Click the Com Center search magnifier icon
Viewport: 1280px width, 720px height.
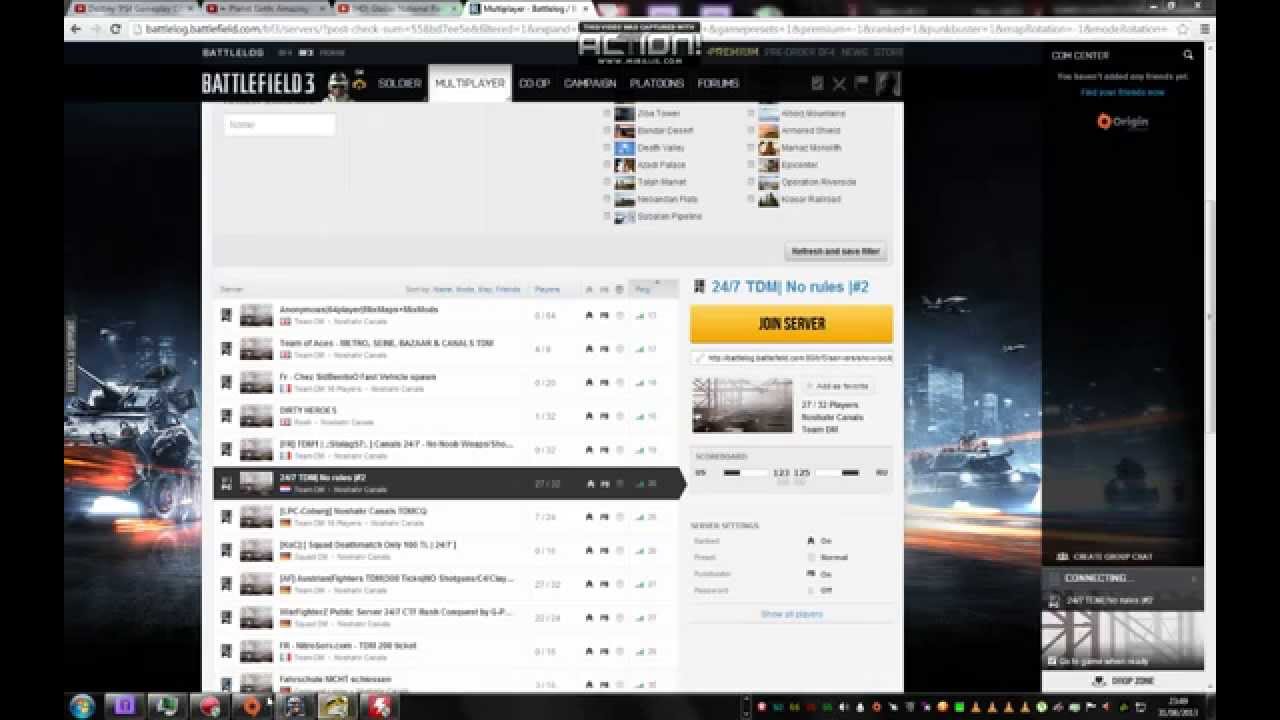coord(1188,55)
